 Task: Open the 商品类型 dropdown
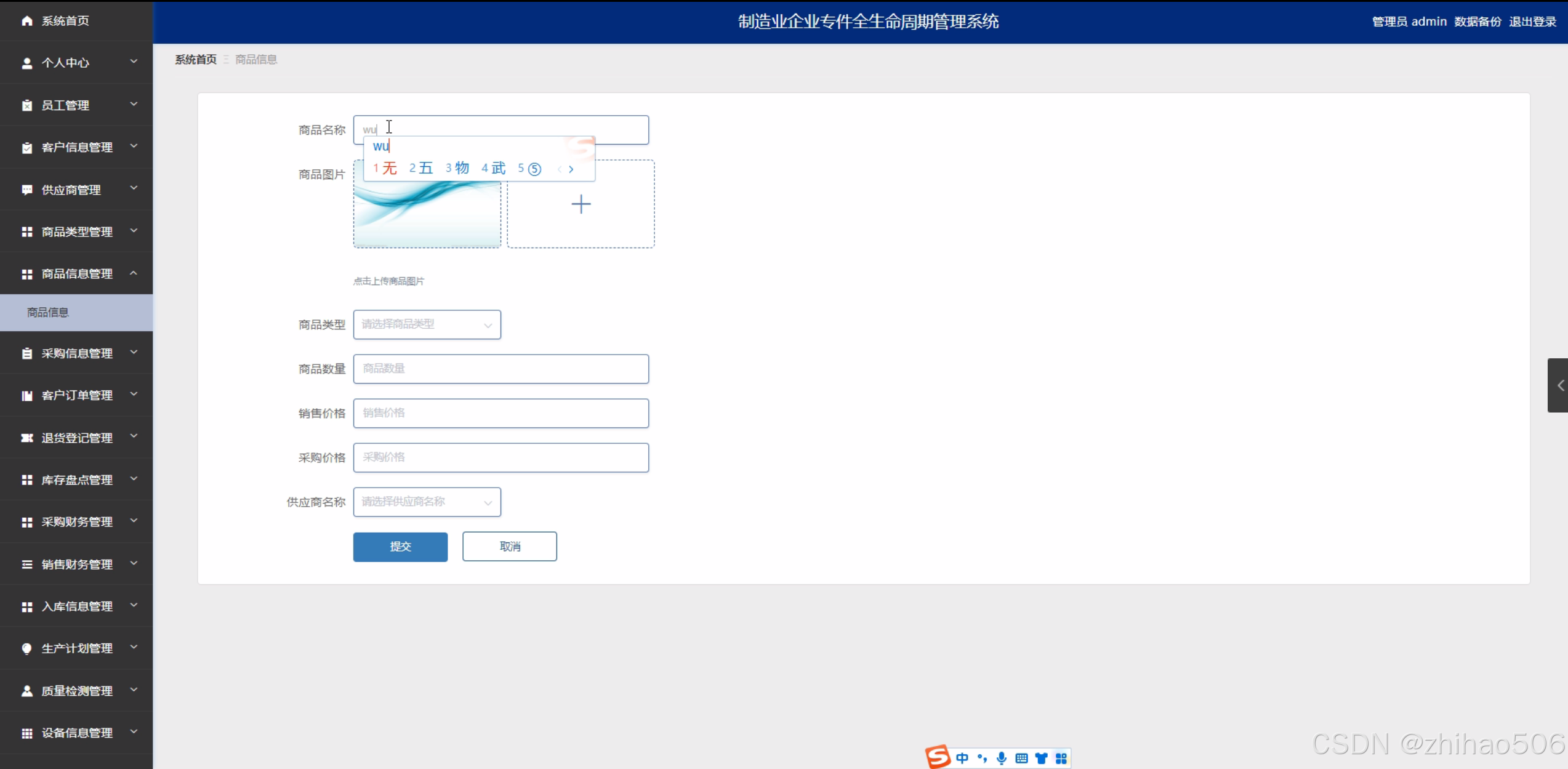427,324
